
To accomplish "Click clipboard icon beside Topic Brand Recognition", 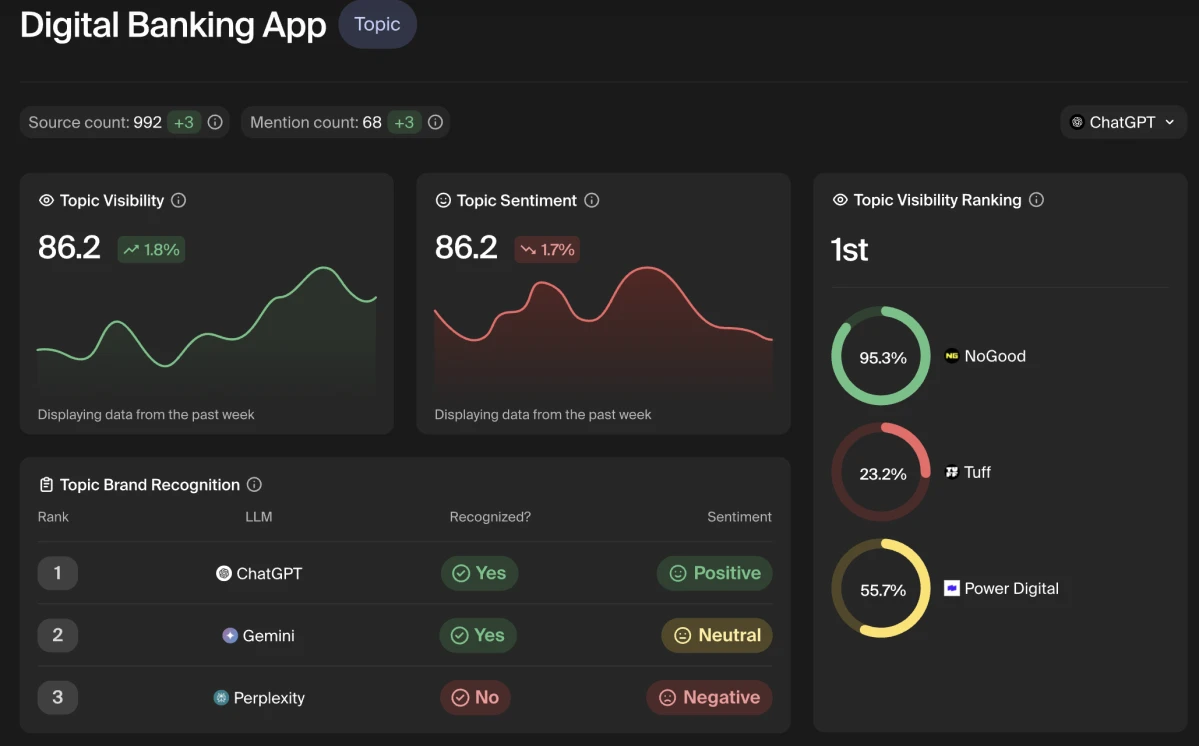I will pos(47,485).
